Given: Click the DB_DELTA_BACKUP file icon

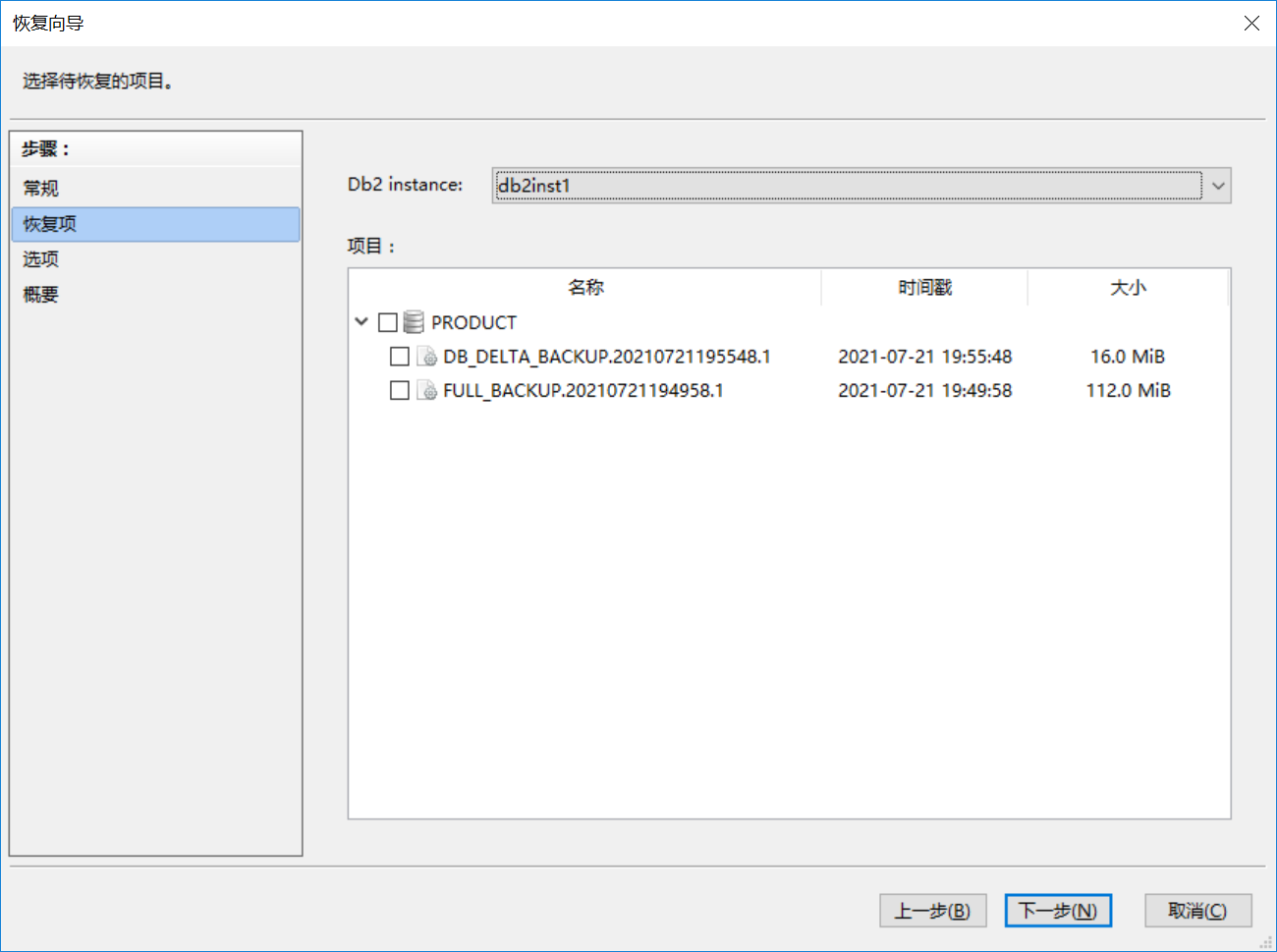Looking at the screenshot, I should (x=427, y=357).
